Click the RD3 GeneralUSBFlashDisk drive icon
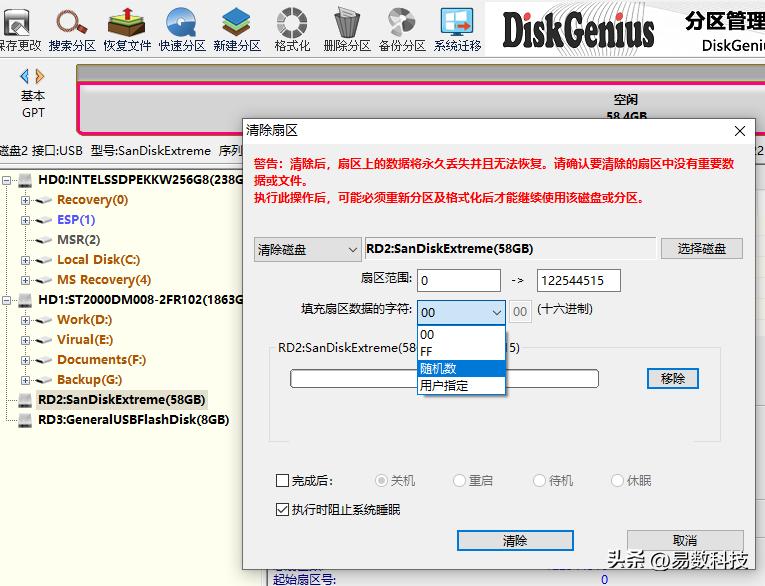Viewport: 765px width, 586px height. [25, 420]
